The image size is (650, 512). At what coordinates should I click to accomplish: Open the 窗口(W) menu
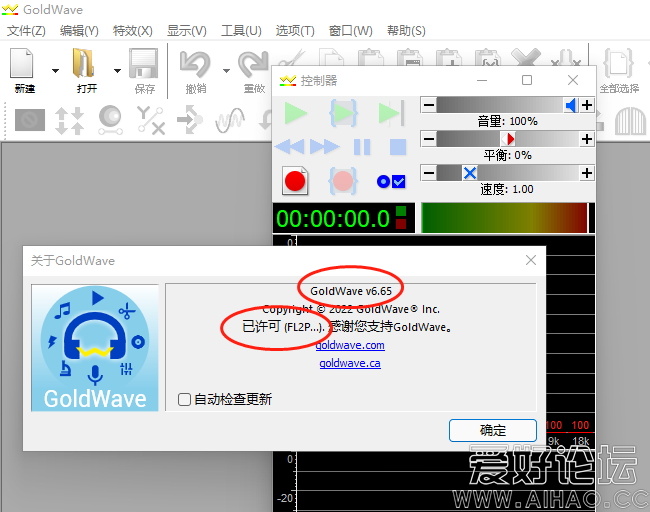pyautogui.click(x=351, y=31)
